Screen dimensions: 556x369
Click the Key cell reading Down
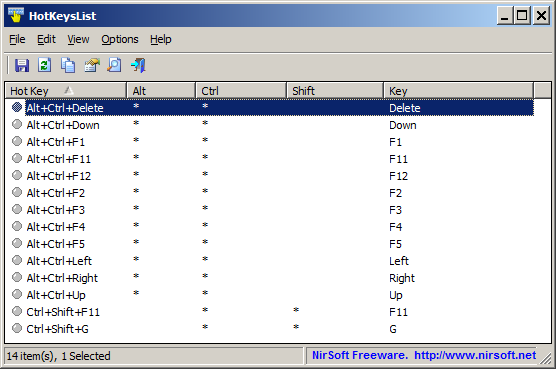403,125
